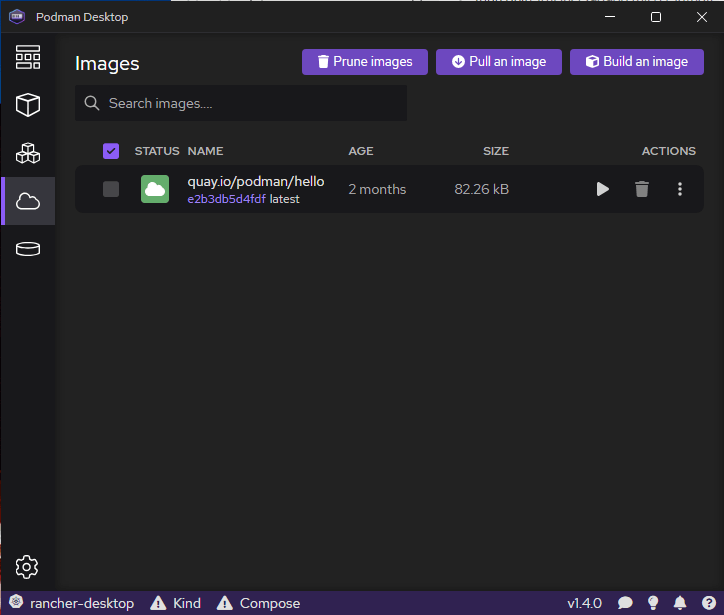Click the rancher-desktop status bar entry
Viewport: 724px width, 615px height.
[72, 603]
